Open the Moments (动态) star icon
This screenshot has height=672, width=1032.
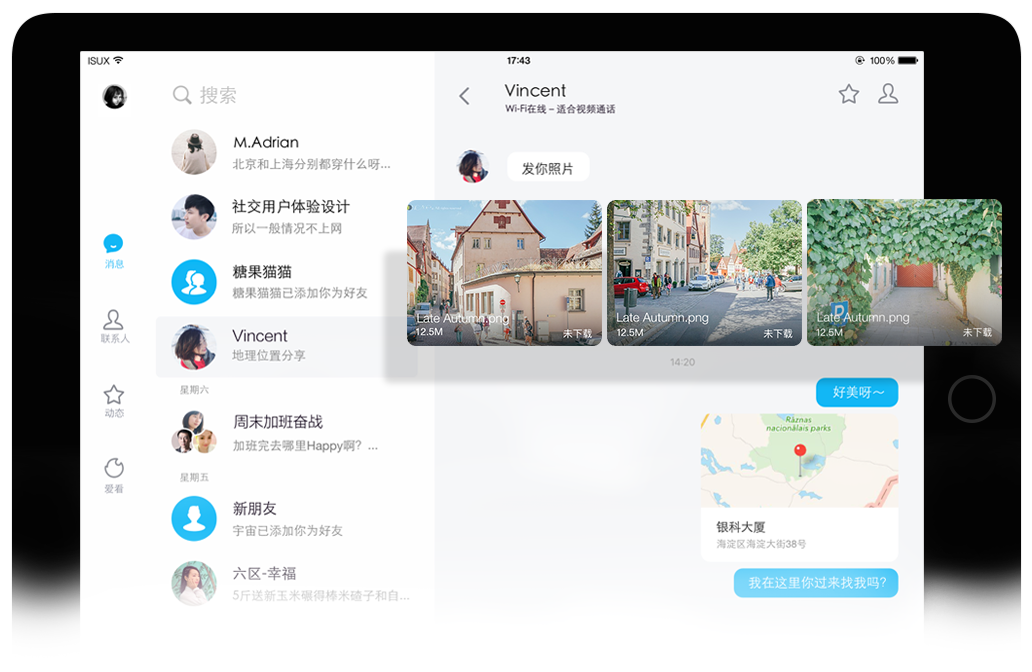click(x=114, y=395)
